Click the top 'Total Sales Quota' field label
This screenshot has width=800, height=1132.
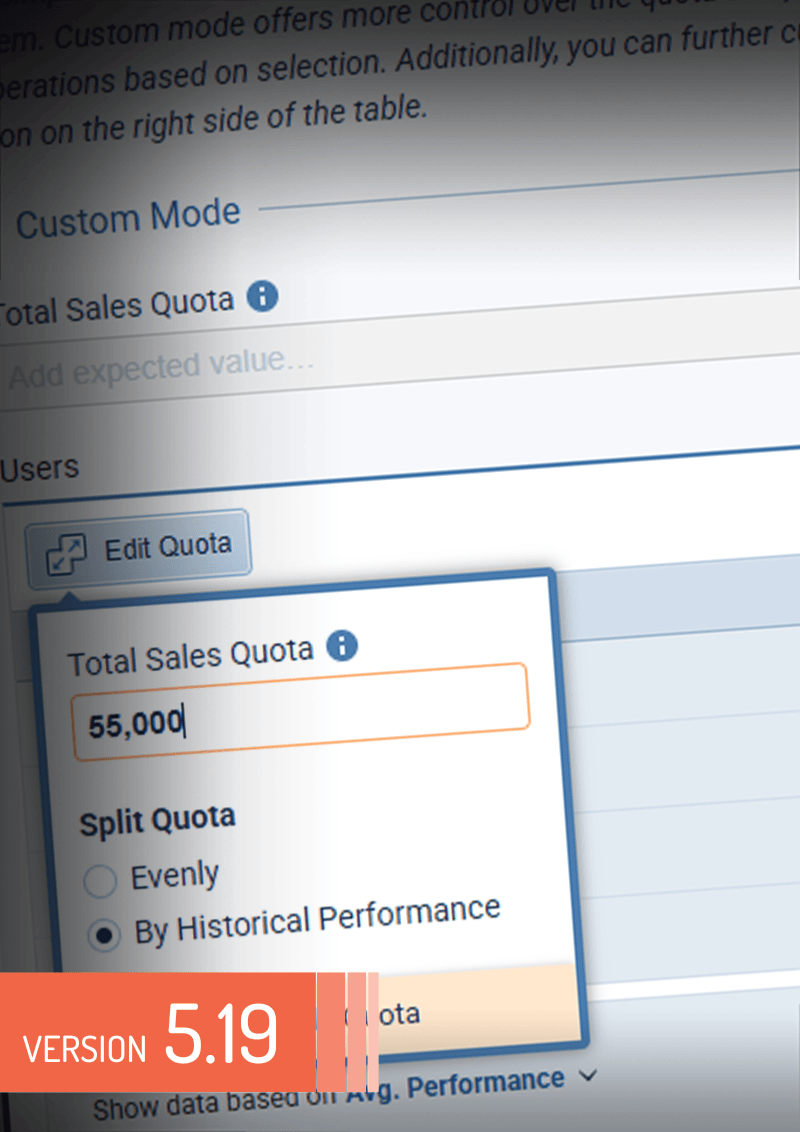(x=118, y=305)
